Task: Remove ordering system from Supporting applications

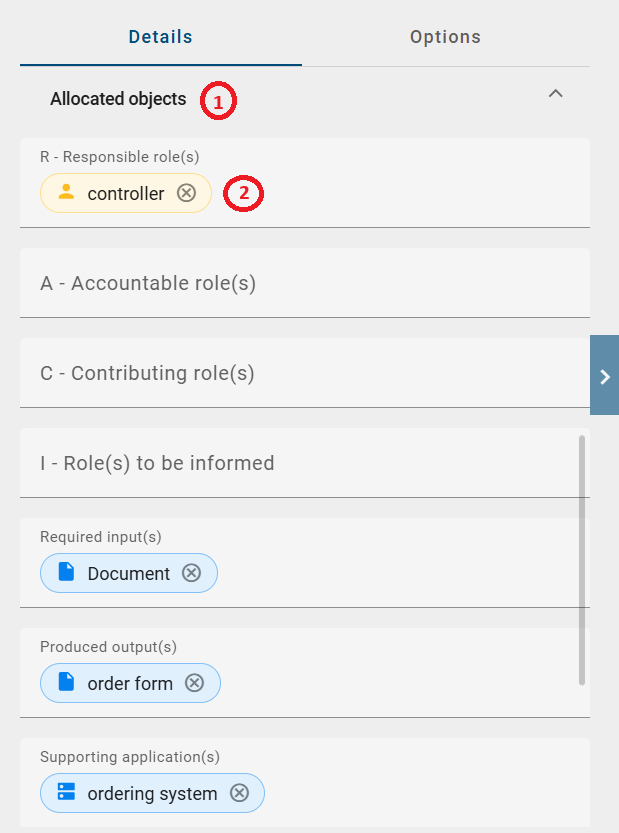Action: (x=239, y=792)
